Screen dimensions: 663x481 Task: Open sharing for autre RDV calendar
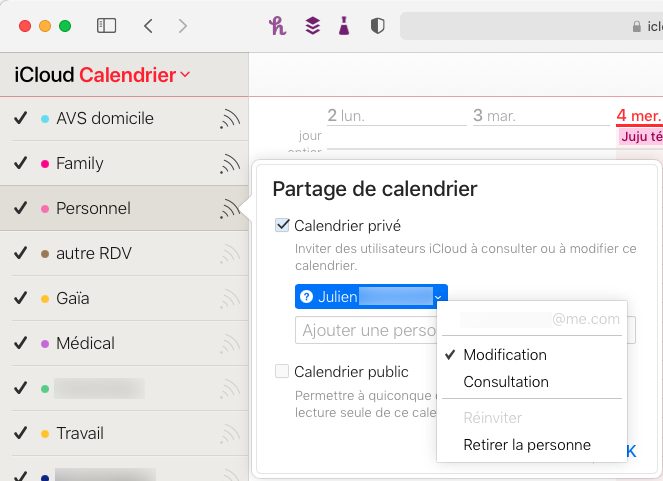[x=230, y=254]
